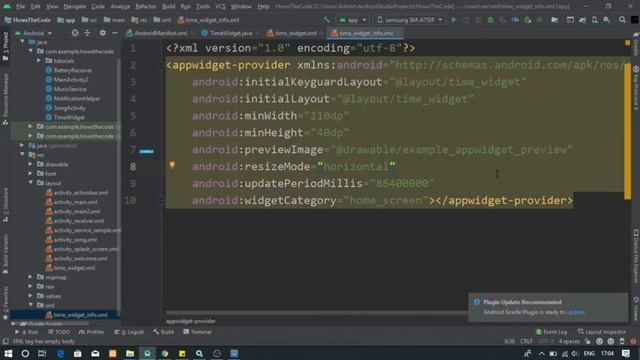Sync project with Gradle files icon
The image size is (640, 360).
pos(582,20)
